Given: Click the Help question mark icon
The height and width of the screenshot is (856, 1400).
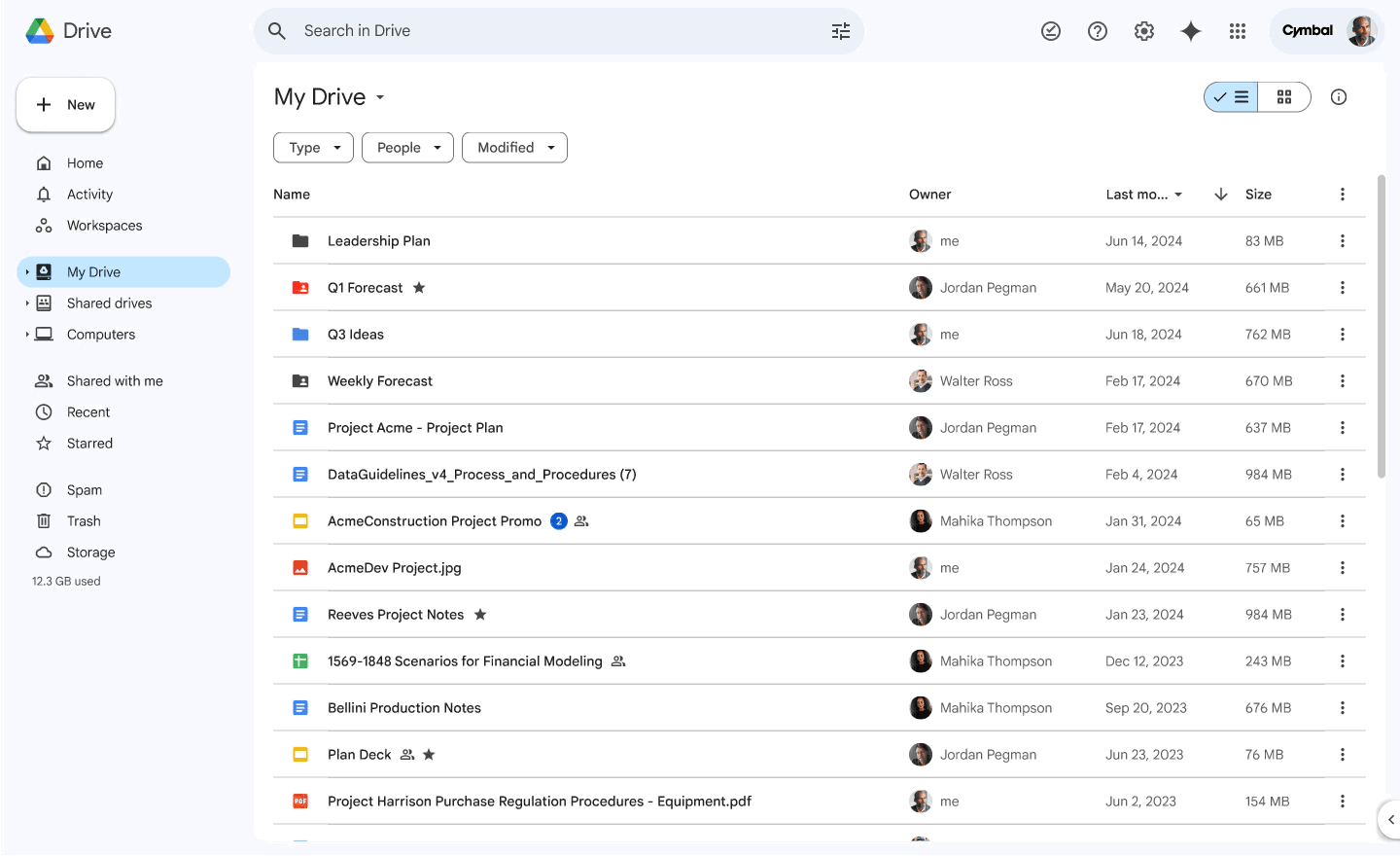Looking at the screenshot, I should coord(1098,31).
